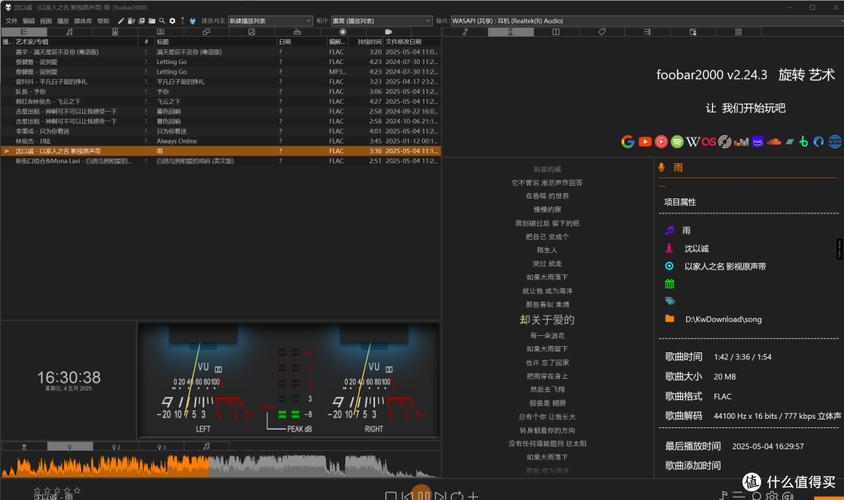Open the YouTube icon link
Image resolution: width=844 pixels, height=500 pixels.
pyautogui.click(x=644, y=142)
